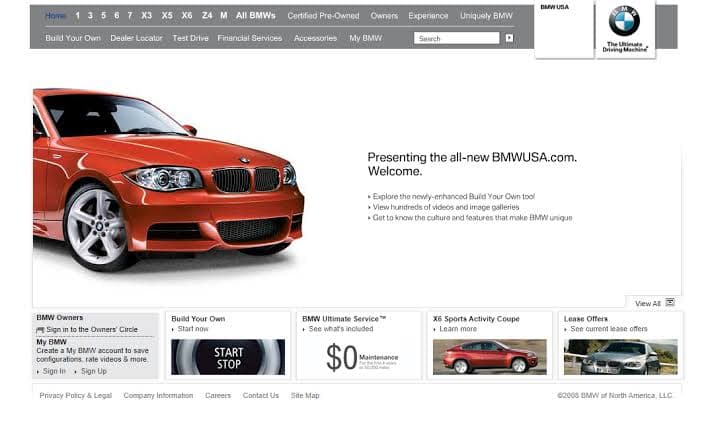Click Learn more under X6 Sports Activity Coupe
The image size is (714, 429).
point(458,329)
